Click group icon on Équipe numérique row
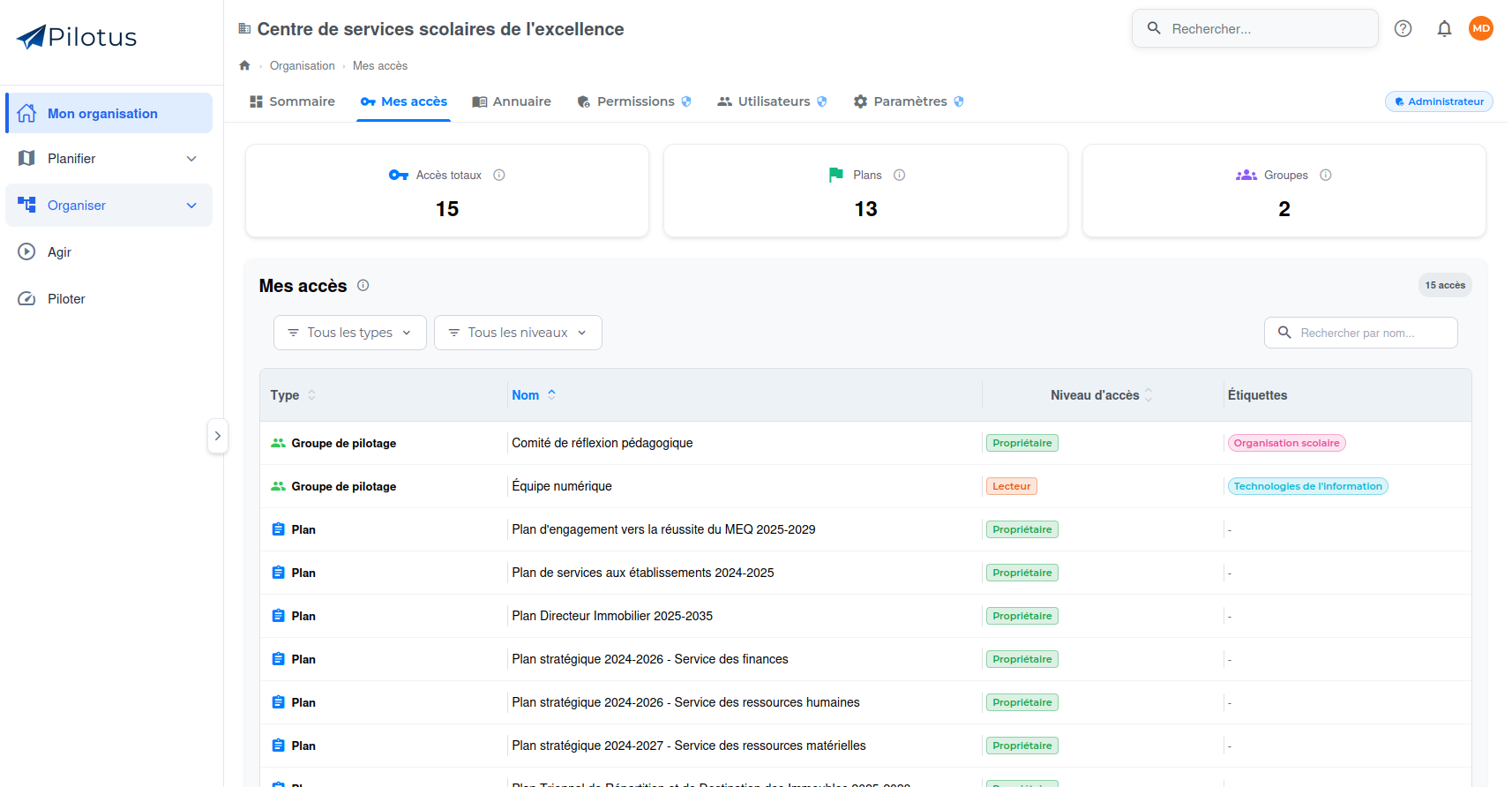 (278, 486)
